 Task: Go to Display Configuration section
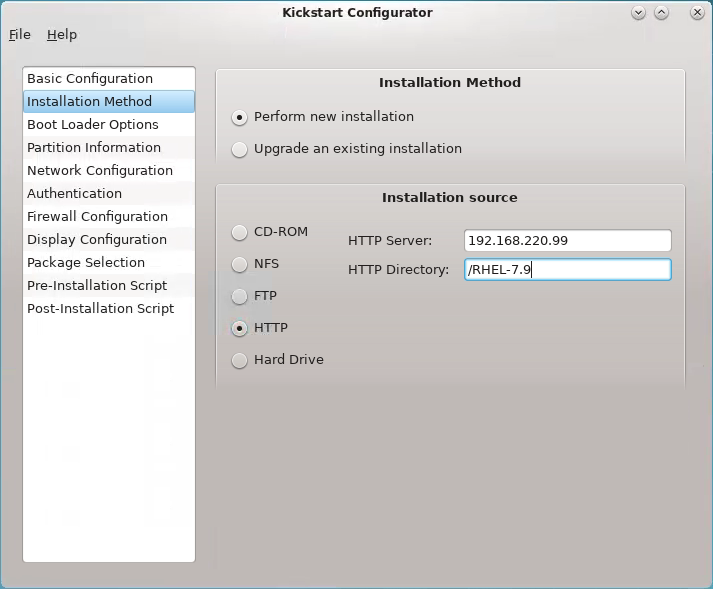point(109,239)
